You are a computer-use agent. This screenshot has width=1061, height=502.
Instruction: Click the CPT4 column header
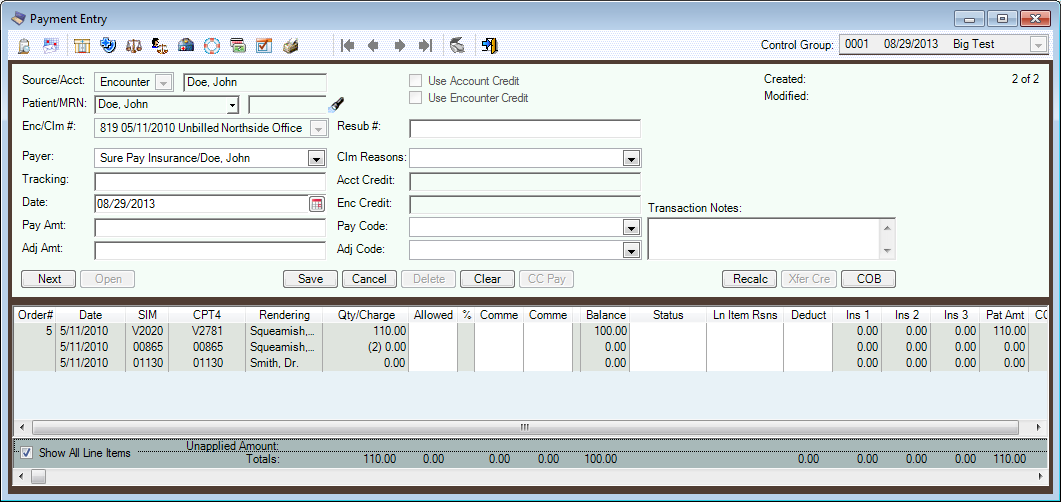click(206, 315)
